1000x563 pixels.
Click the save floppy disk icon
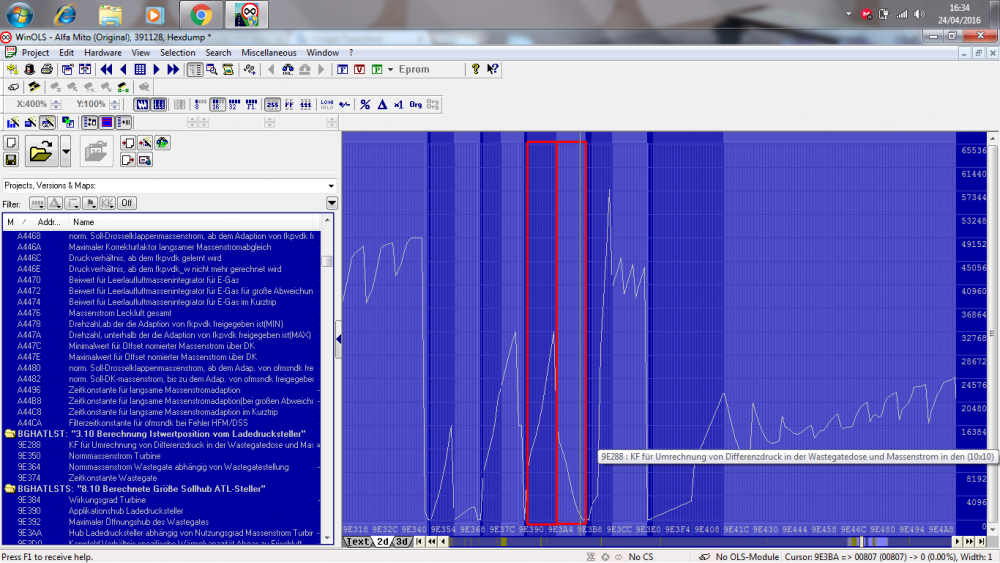point(11,160)
